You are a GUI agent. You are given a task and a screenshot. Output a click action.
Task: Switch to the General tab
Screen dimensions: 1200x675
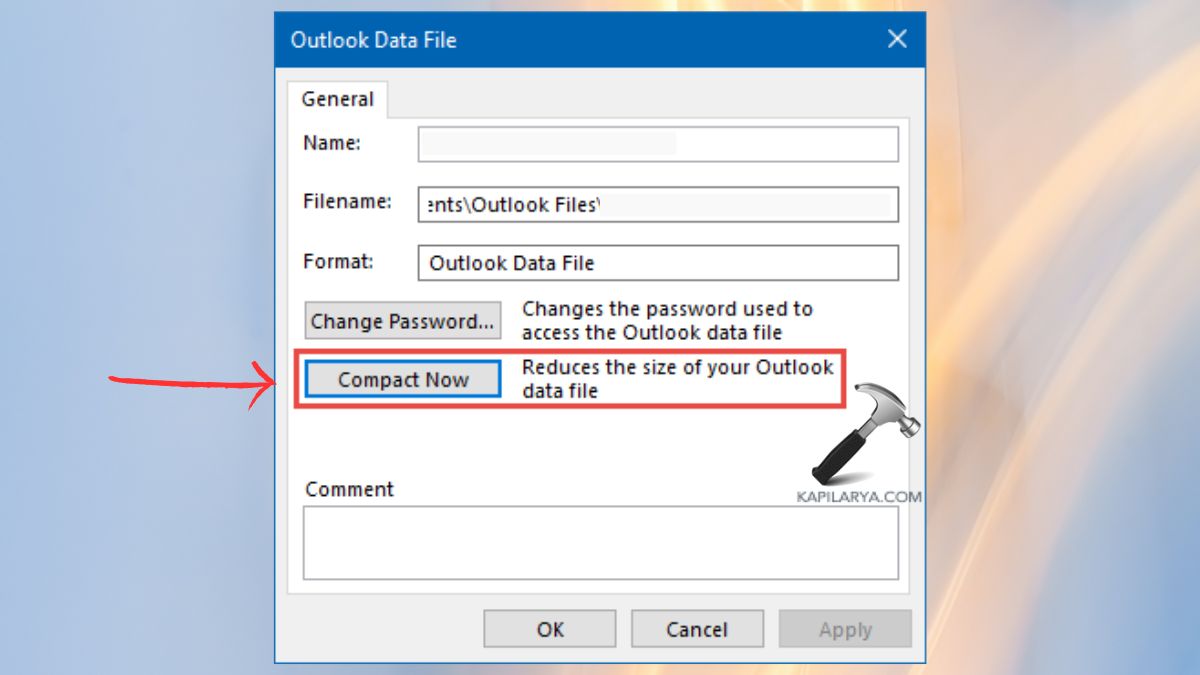click(x=338, y=98)
